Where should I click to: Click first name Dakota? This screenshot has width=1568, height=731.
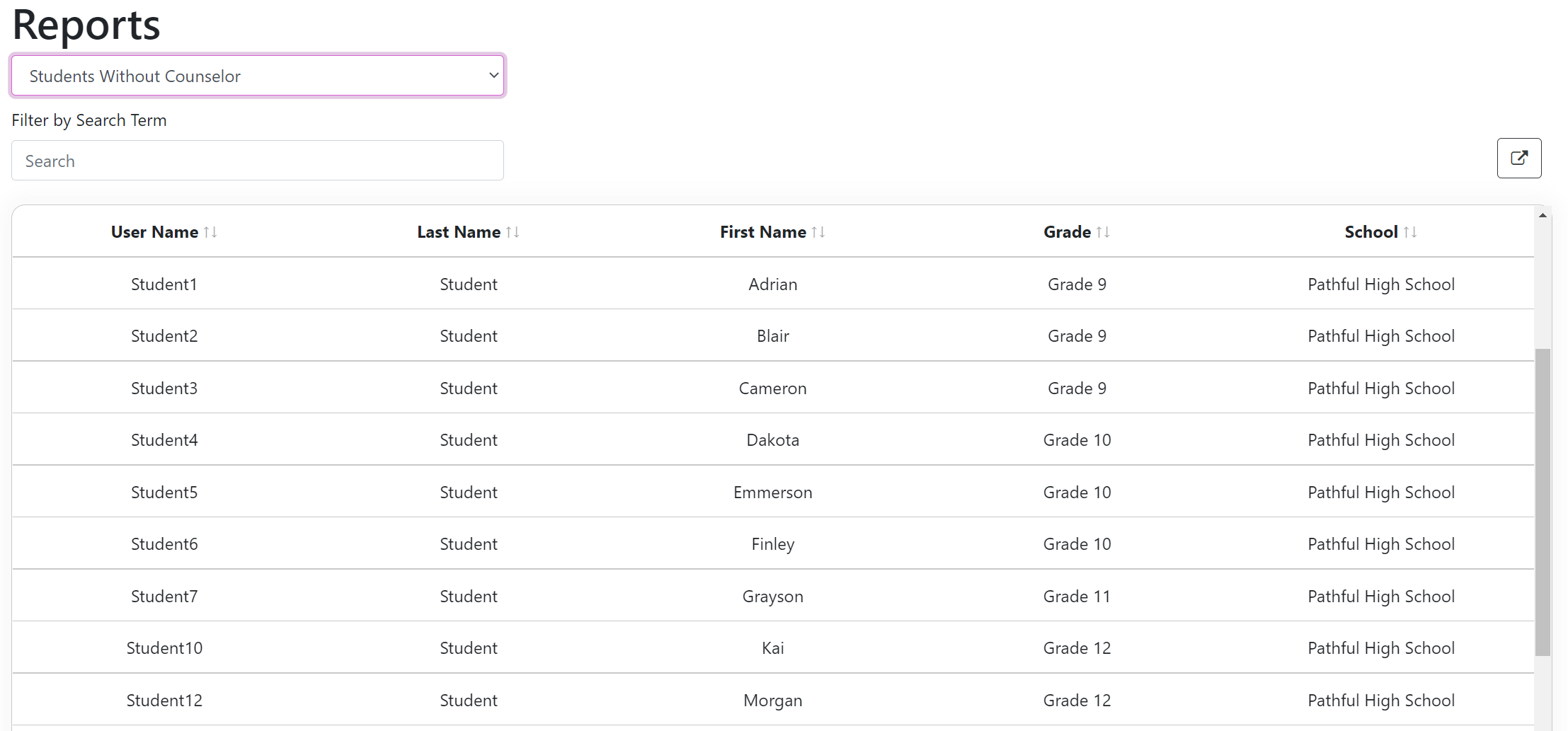coord(773,440)
